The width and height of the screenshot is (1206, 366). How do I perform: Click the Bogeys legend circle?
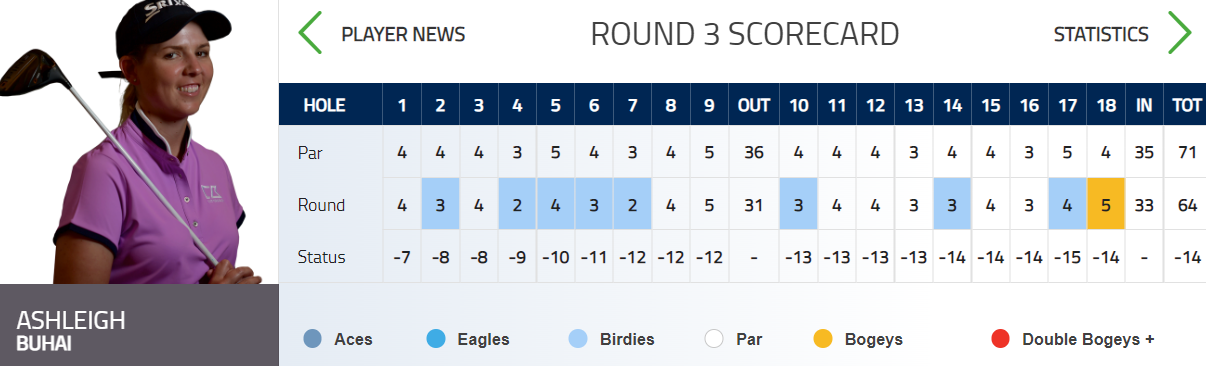[822, 339]
